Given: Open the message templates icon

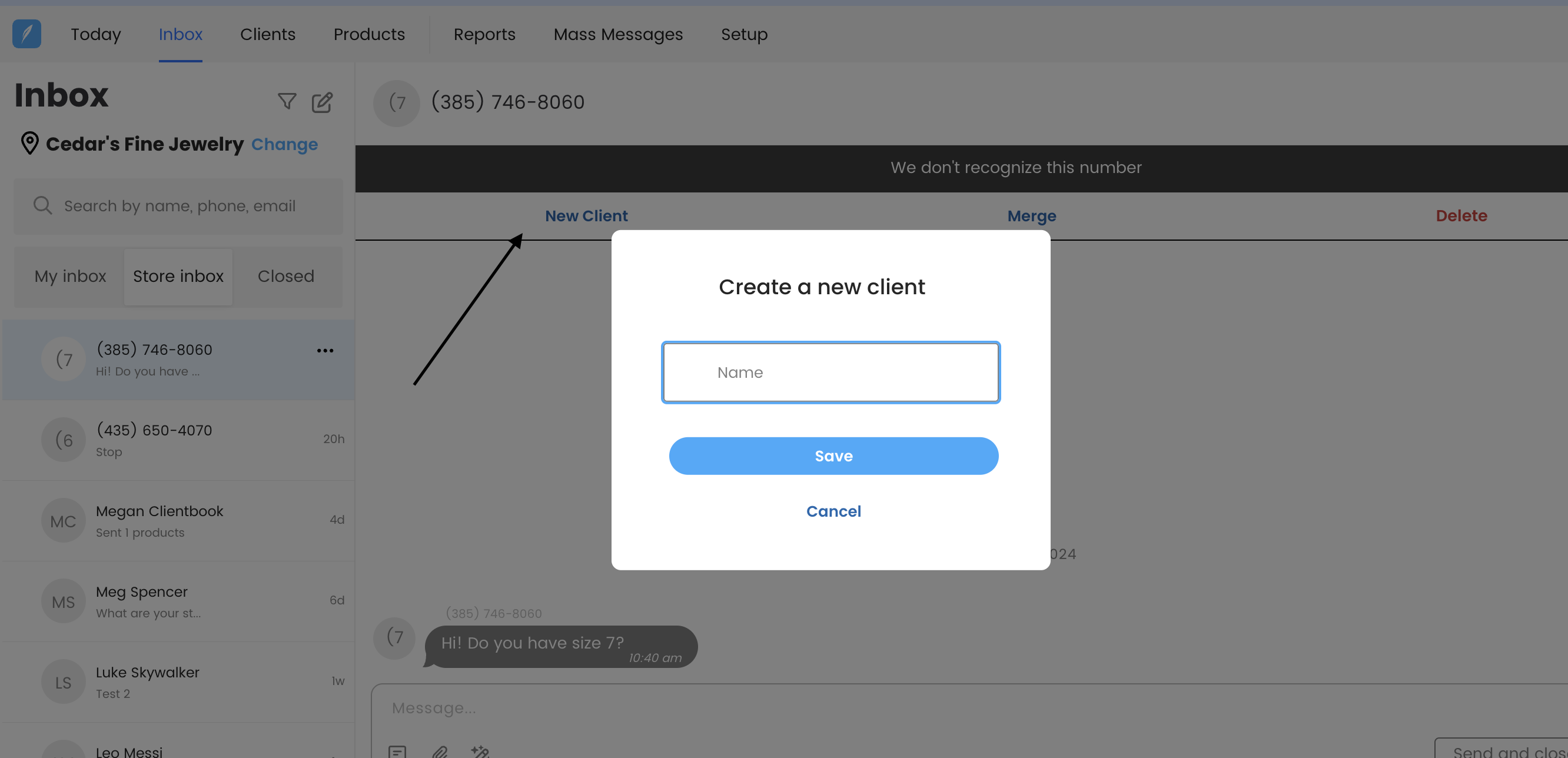Looking at the screenshot, I should coord(397,752).
